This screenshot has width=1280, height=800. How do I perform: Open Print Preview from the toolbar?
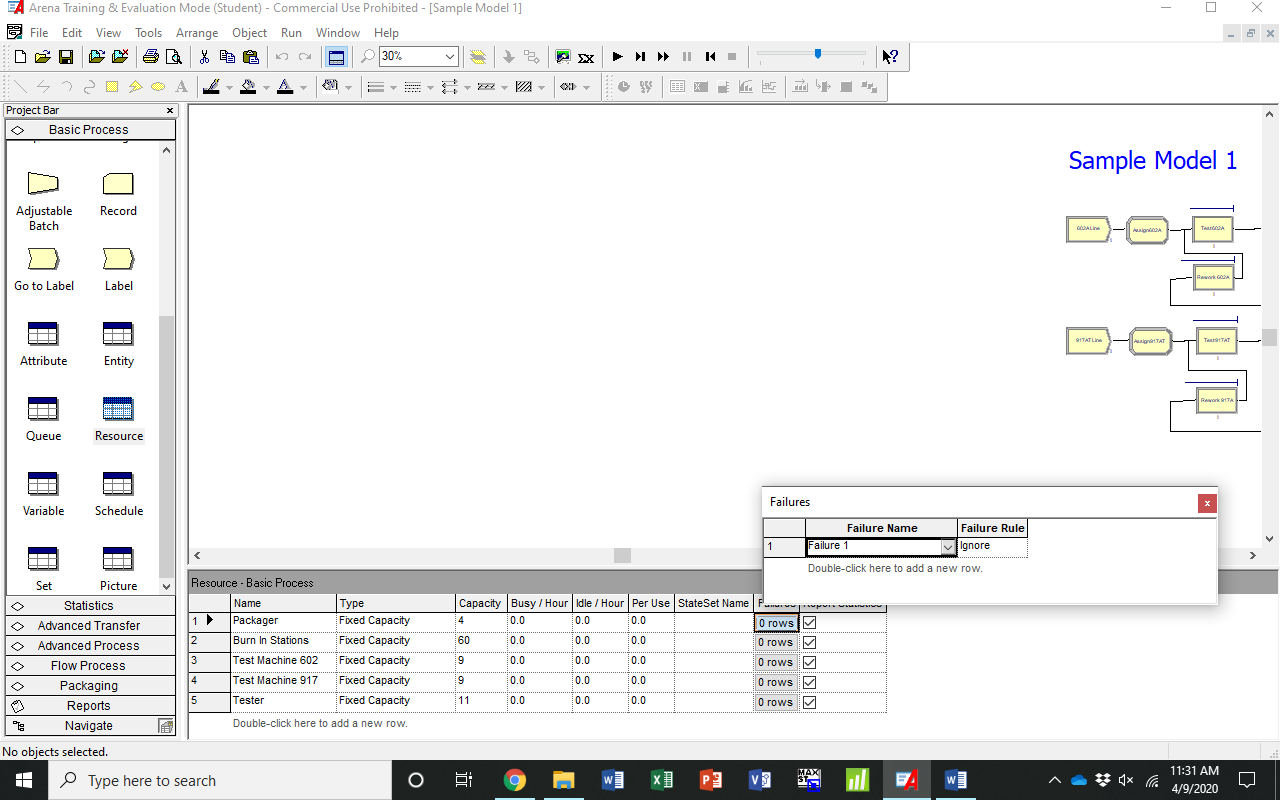click(173, 57)
